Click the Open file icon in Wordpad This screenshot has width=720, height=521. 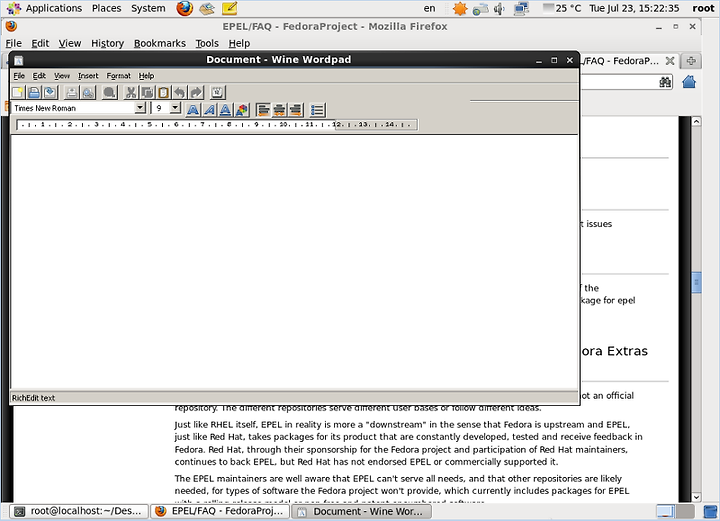pos(34,92)
